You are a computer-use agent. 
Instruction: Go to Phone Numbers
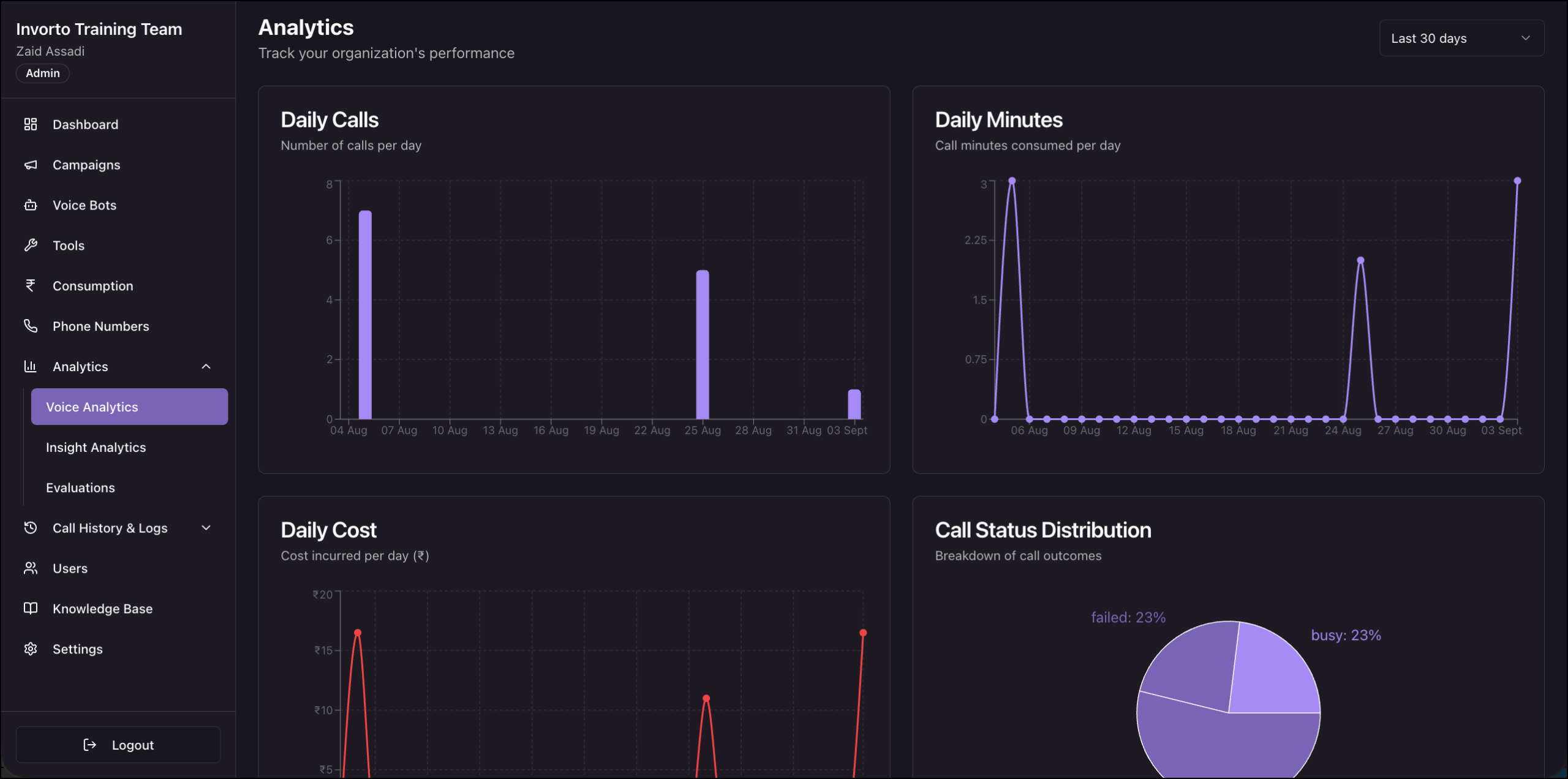(118, 326)
